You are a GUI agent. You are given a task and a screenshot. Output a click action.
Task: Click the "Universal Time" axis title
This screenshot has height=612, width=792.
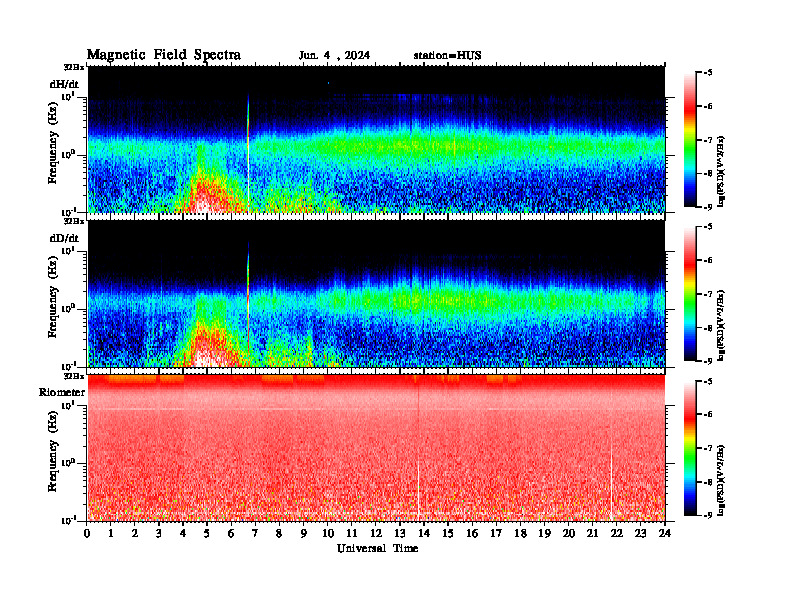point(377,548)
